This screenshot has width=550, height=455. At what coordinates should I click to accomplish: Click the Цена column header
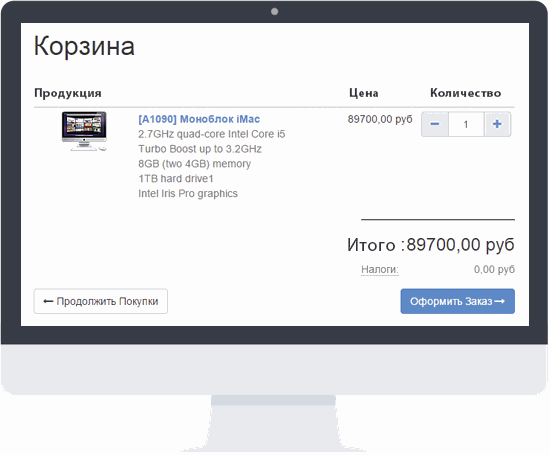click(364, 93)
